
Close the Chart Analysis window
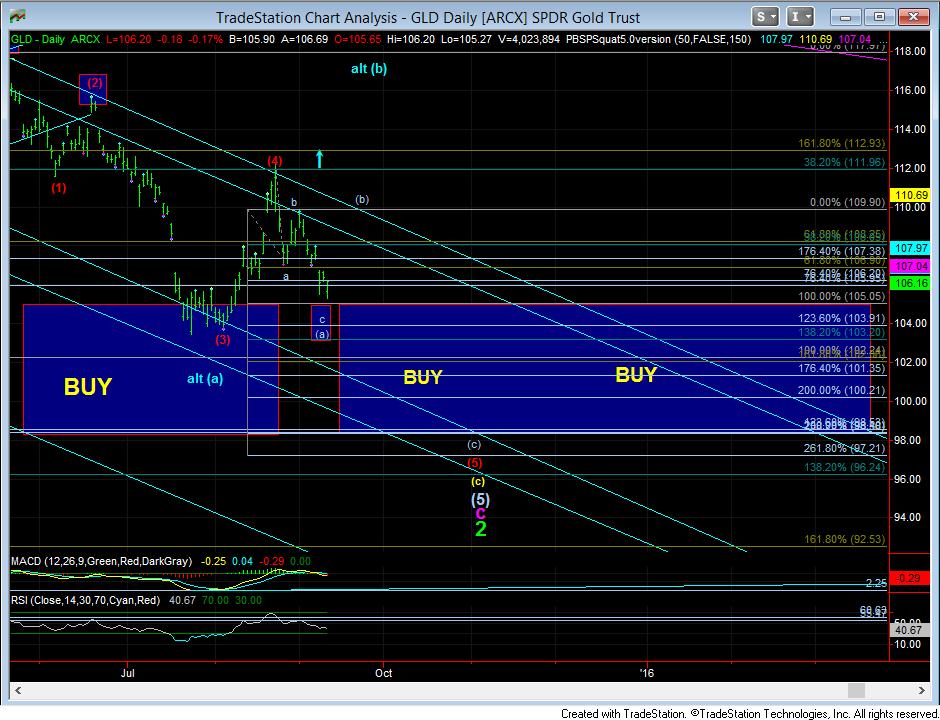[x=912, y=17]
